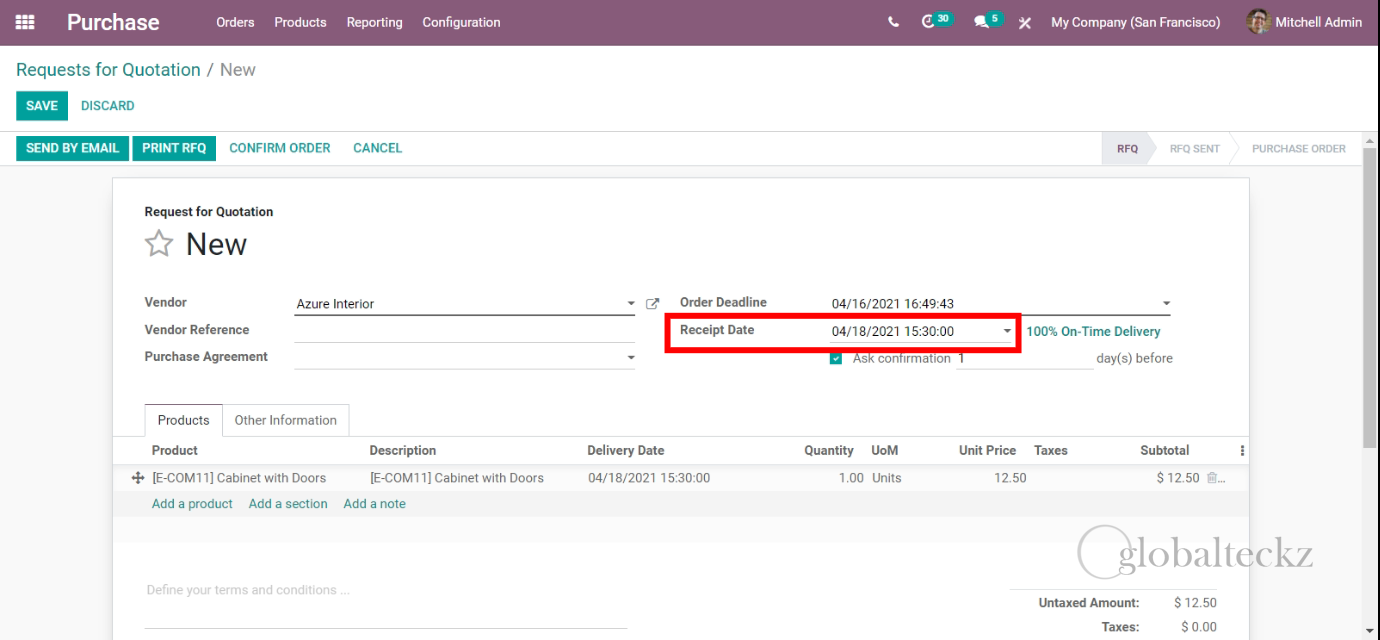Click the line delivery date 04/18/2021 15:30:00 cell
Screen dimensions: 1380x640
(649, 478)
